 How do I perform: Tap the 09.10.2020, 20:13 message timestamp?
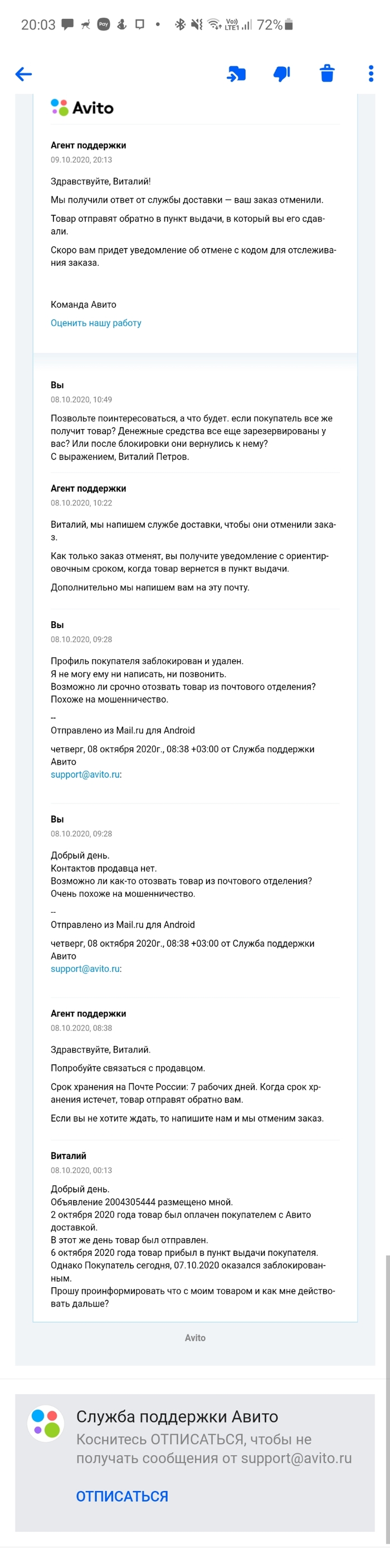[x=81, y=160]
